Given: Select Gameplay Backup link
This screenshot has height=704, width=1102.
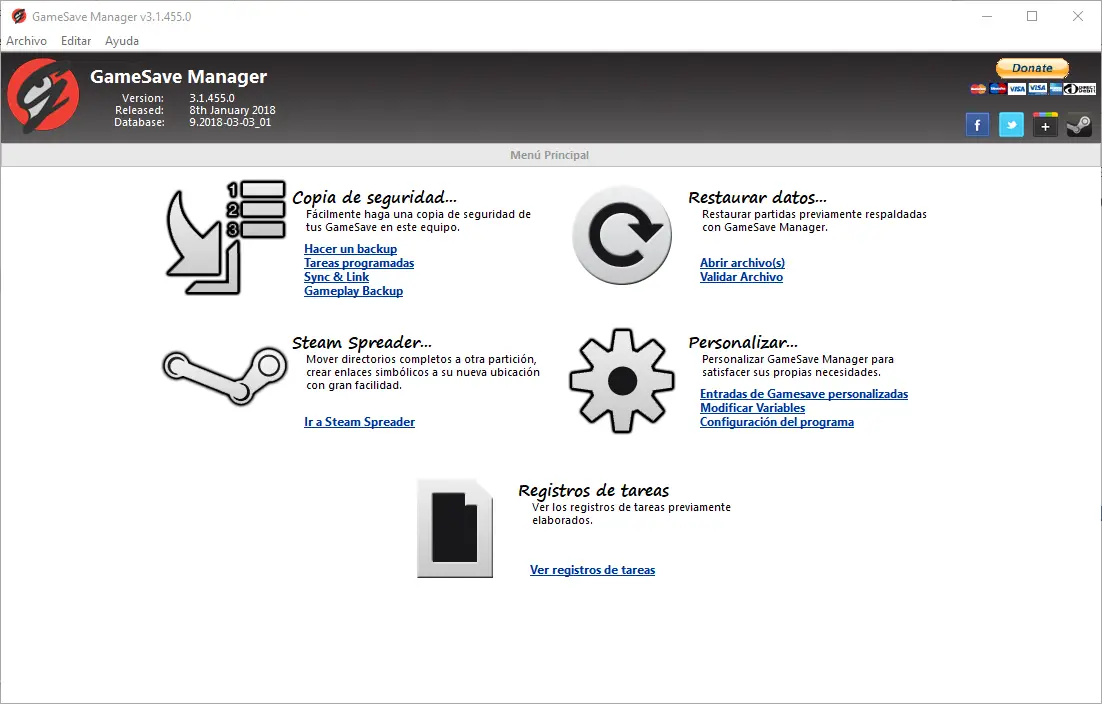Looking at the screenshot, I should click(x=353, y=291).
